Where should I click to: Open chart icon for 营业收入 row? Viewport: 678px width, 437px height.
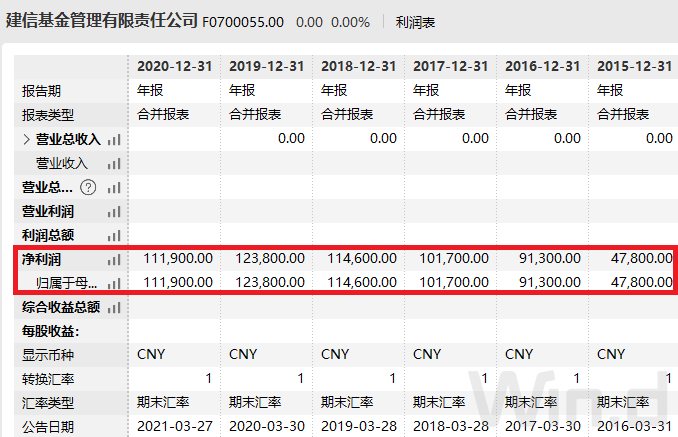click(114, 164)
